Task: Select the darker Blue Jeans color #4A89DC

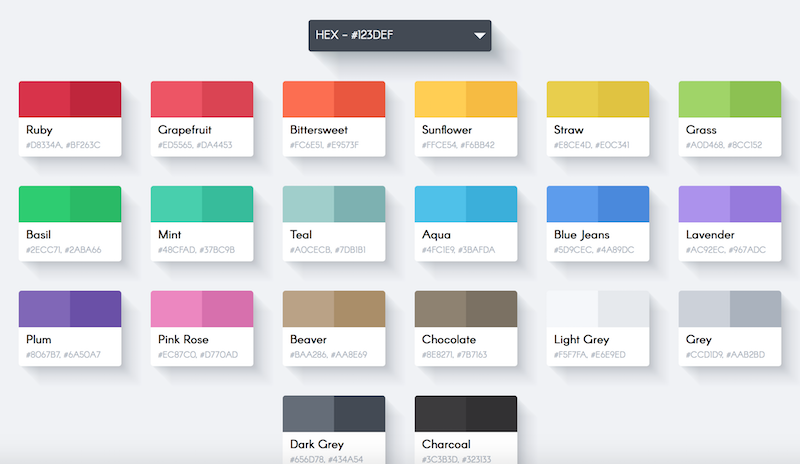Action: click(x=624, y=204)
